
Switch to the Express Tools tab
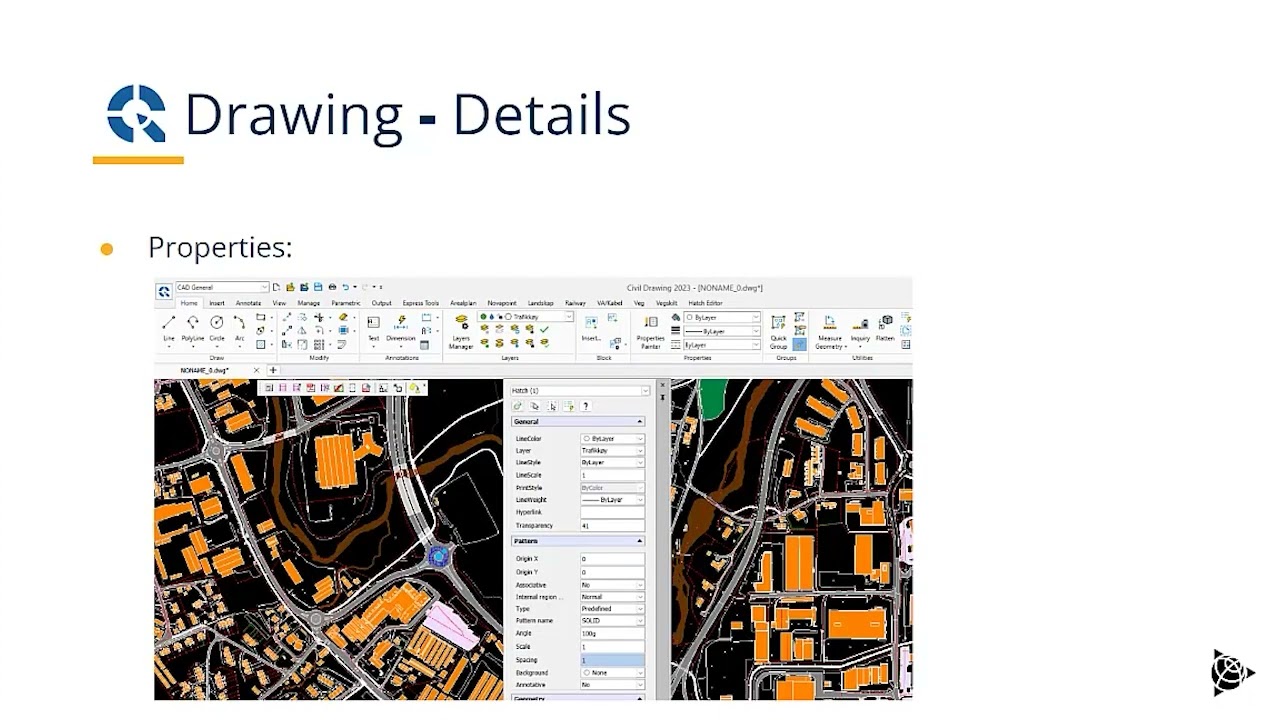tap(421, 303)
